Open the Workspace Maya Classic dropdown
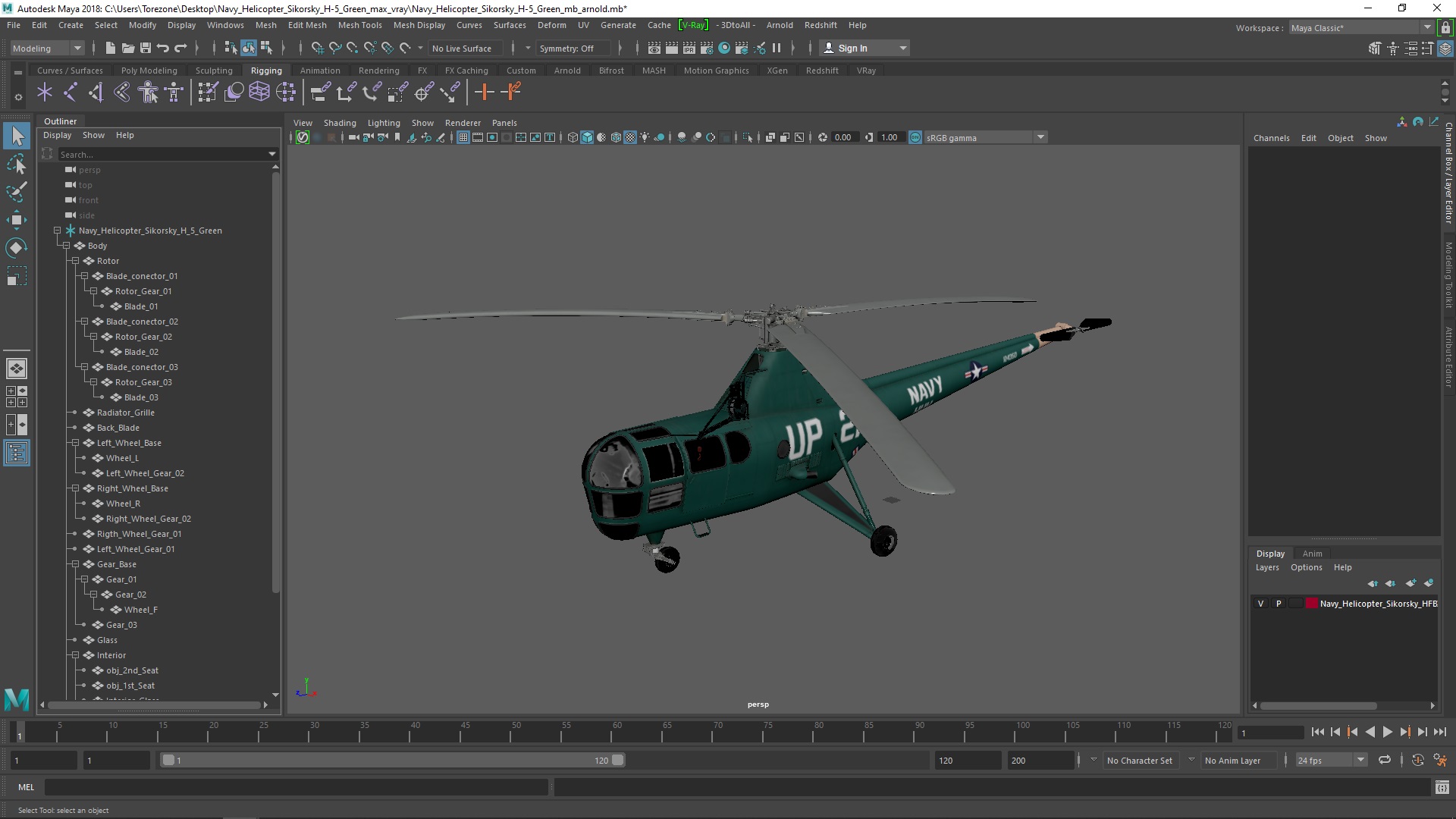This screenshot has height=819, width=1456. pos(1360,28)
